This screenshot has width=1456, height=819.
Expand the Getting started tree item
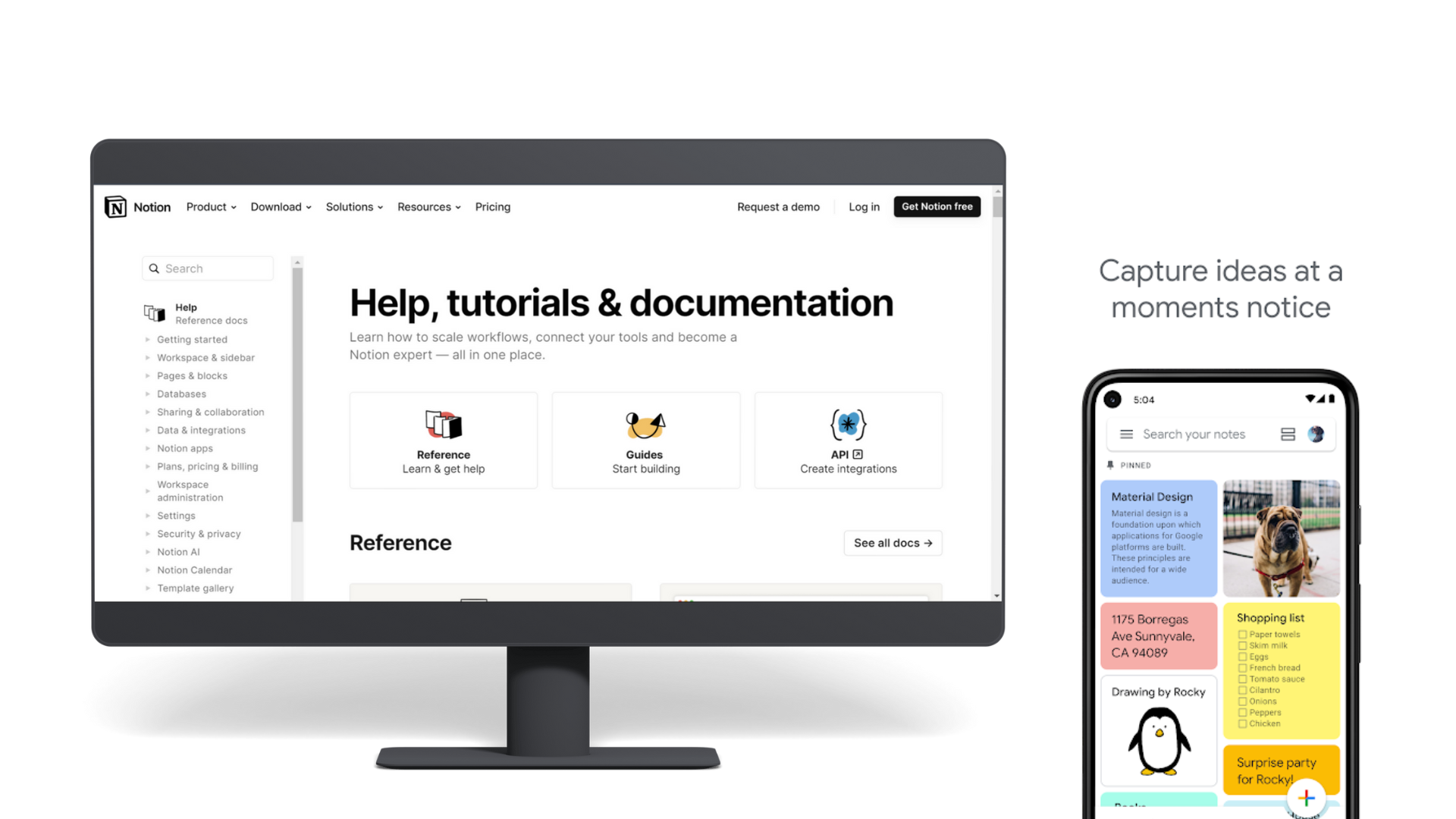click(x=147, y=339)
